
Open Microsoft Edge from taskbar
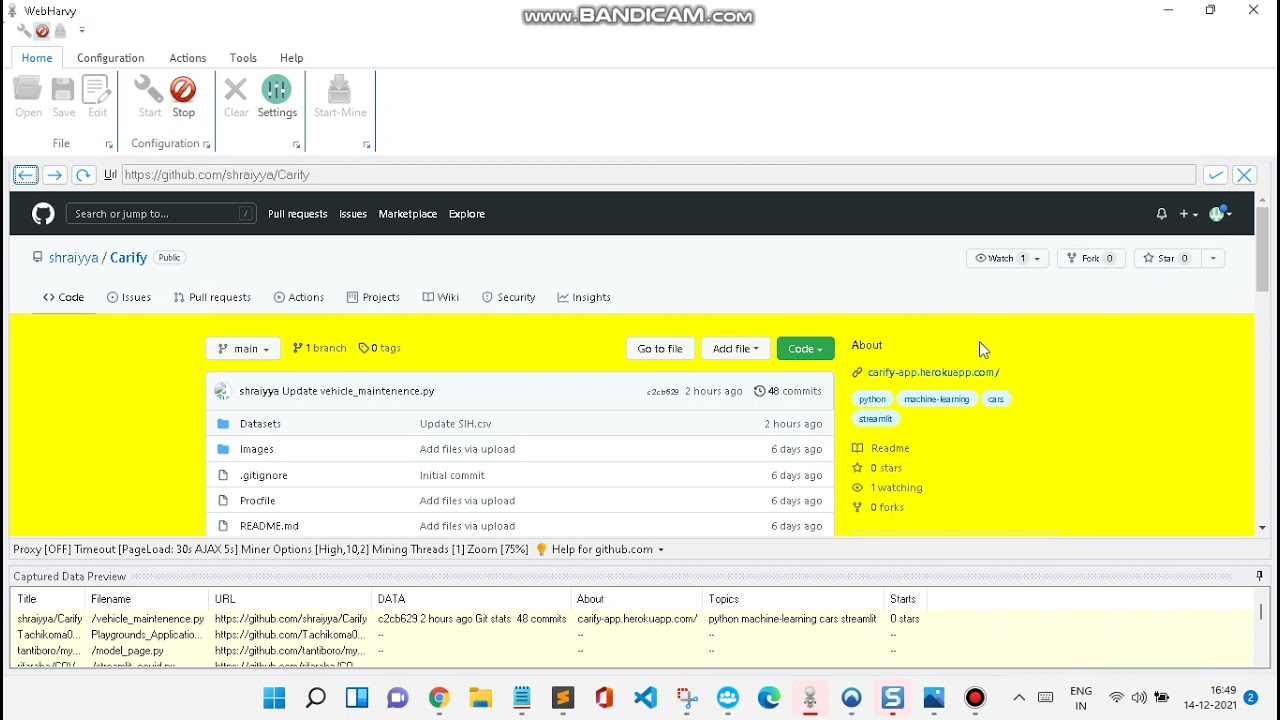[769, 698]
